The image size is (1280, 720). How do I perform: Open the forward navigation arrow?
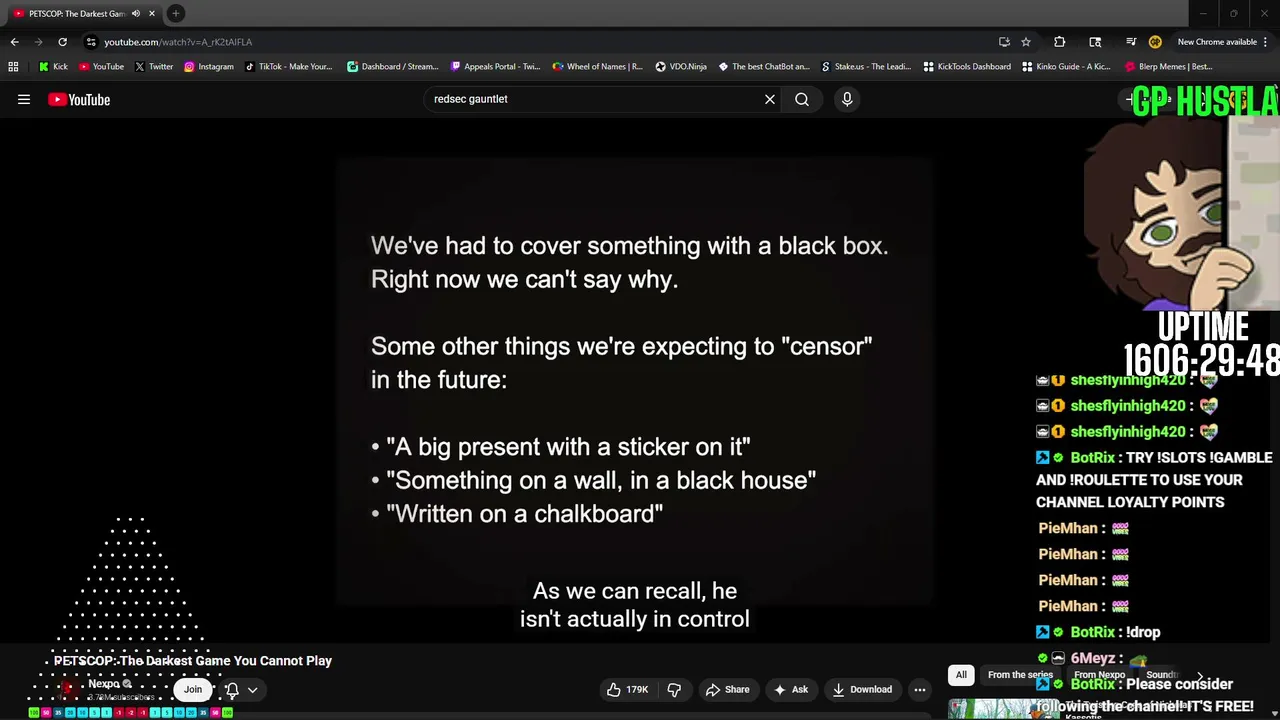tap(38, 42)
